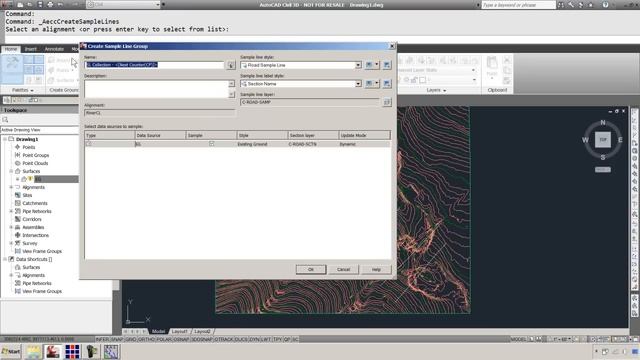Screen dimensions: 640x360
Task: Click the Pipe Networks icon under Data Shortcuts
Action: tap(18, 283)
